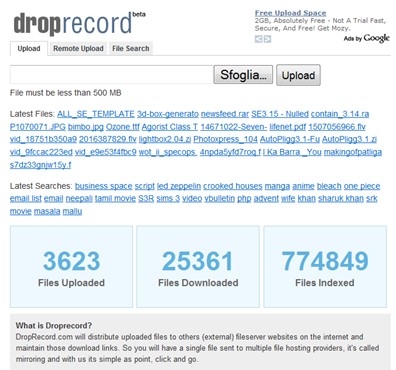Click the file path input field
396x370 pixels.
click(x=111, y=74)
